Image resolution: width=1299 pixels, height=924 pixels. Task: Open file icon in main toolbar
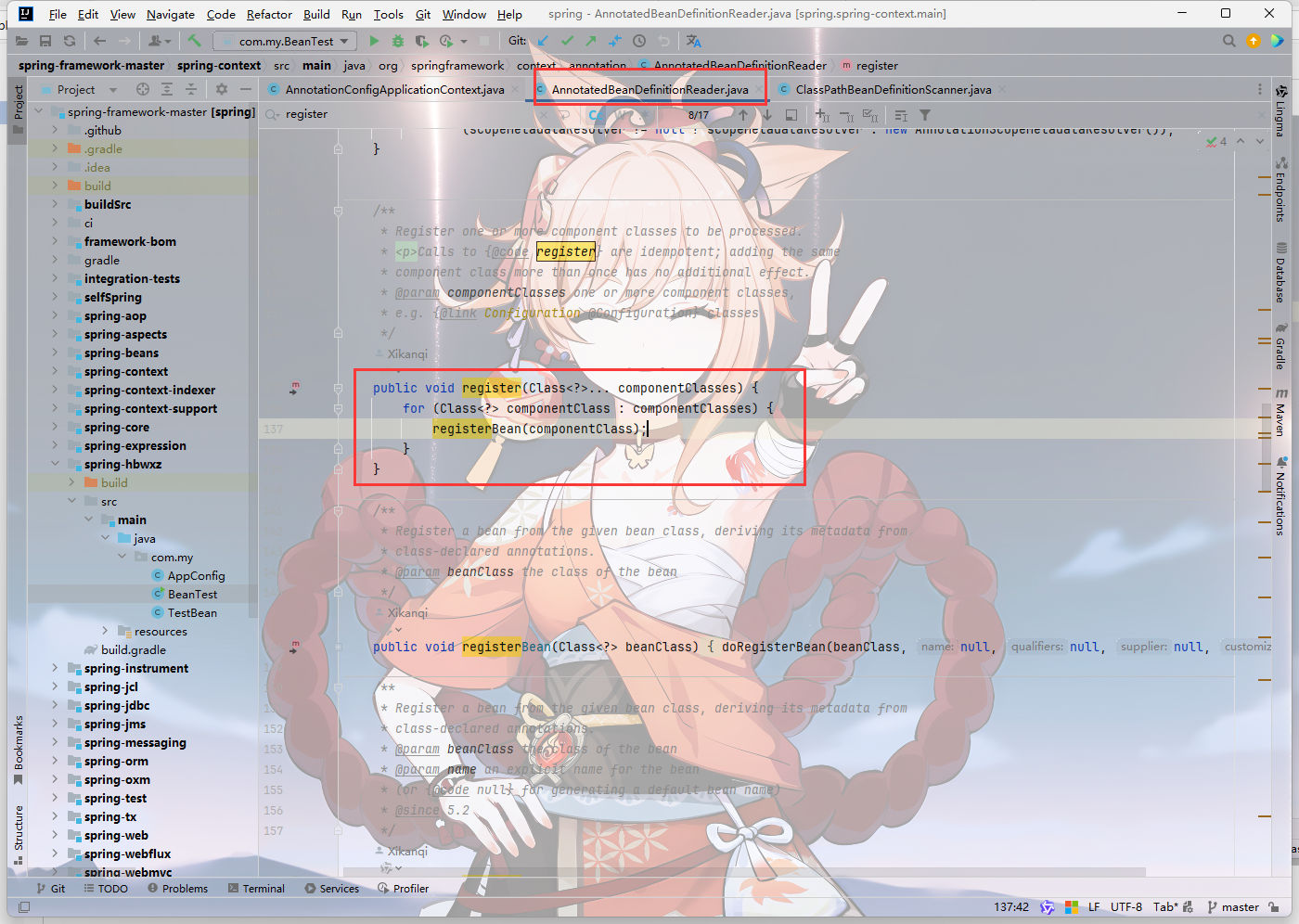21,41
